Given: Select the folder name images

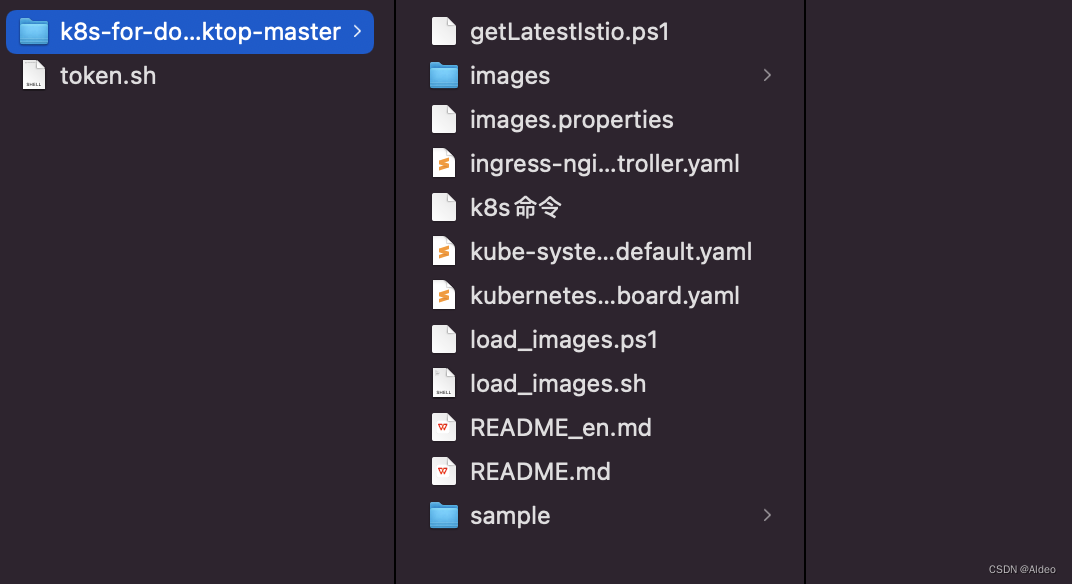Looking at the screenshot, I should coord(510,76).
